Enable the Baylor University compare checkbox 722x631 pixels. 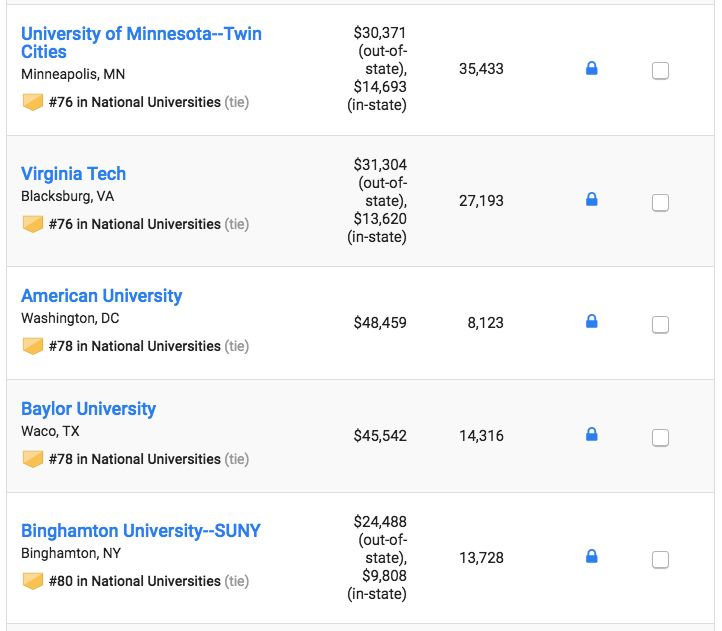coord(660,438)
